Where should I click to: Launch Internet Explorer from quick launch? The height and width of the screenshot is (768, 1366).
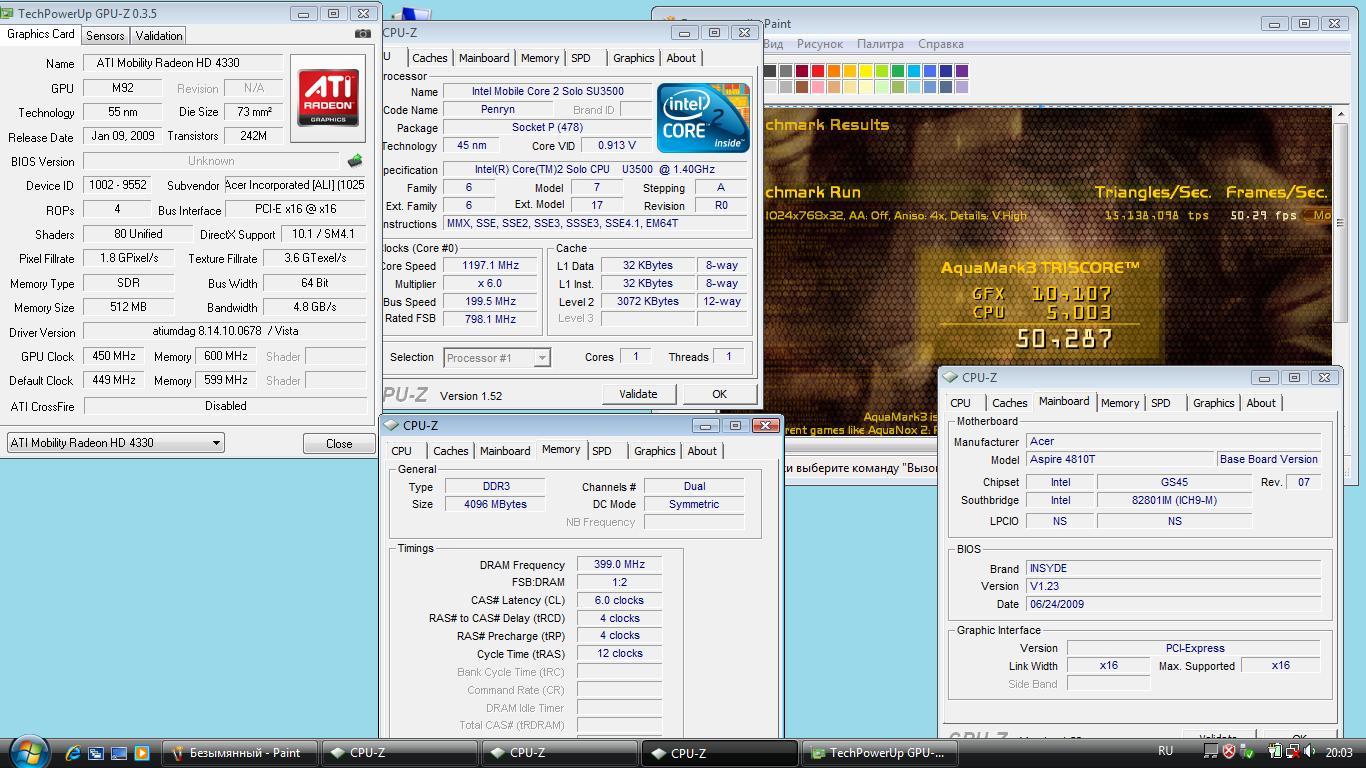pos(74,753)
